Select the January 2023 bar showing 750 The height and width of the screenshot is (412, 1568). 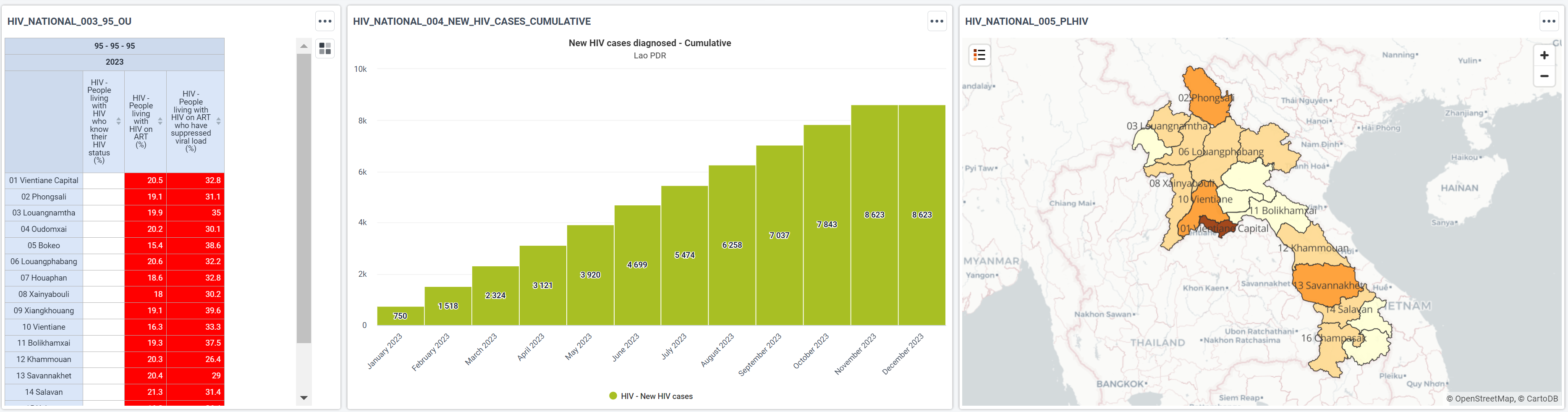(x=400, y=316)
